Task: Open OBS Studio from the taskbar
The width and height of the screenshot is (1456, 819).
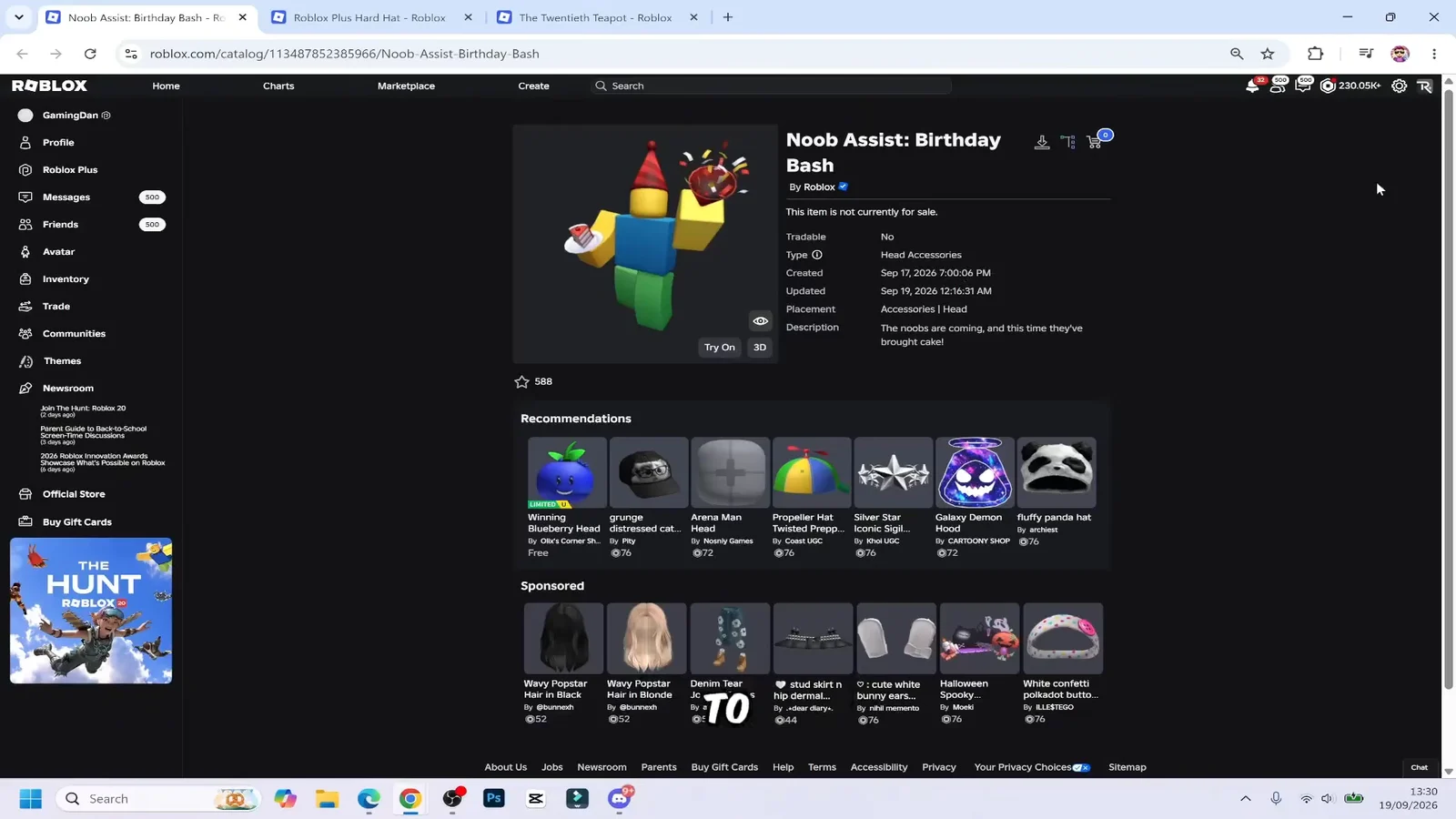Action: pyautogui.click(x=452, y=798)
